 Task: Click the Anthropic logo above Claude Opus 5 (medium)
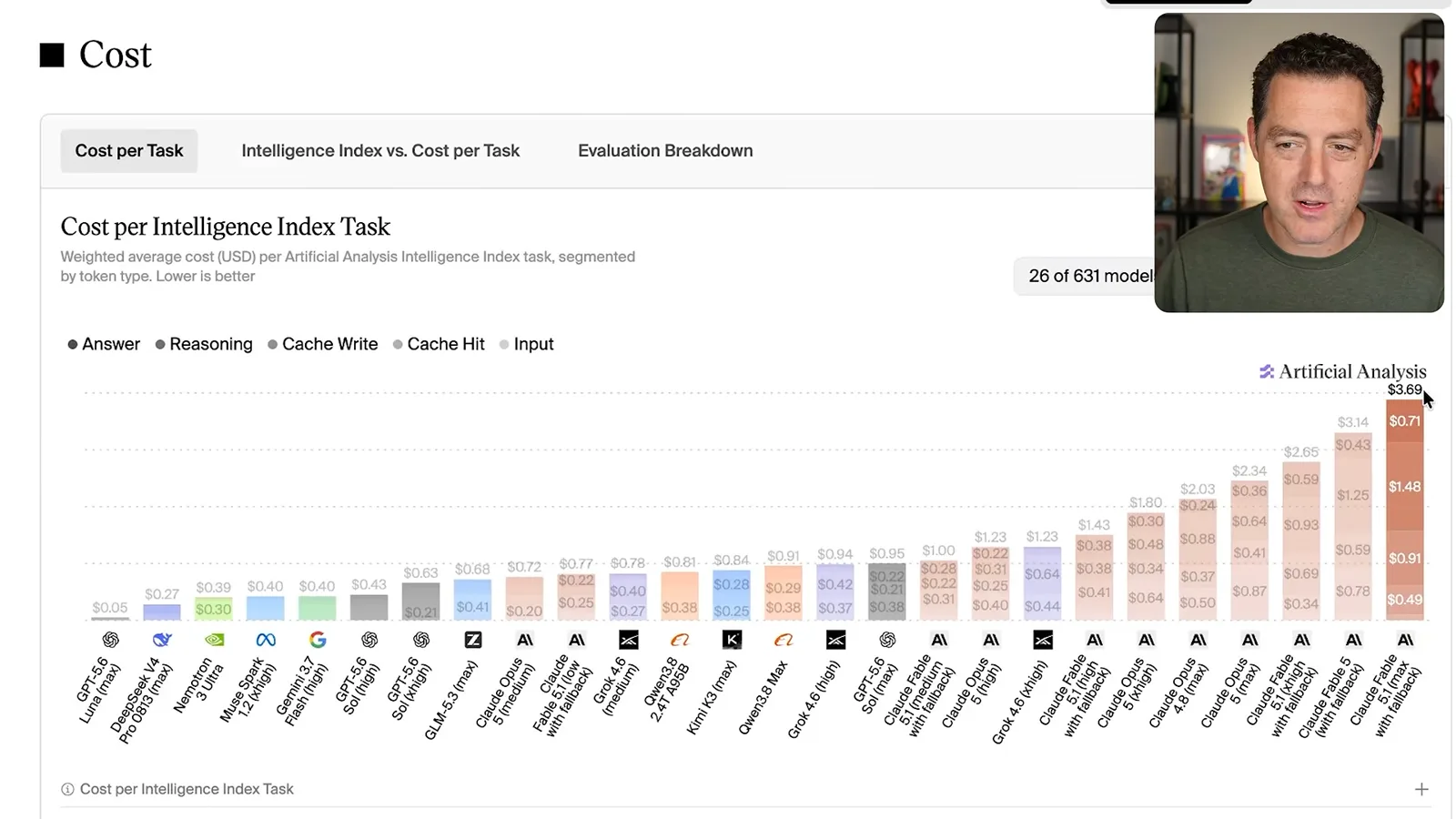coord(525,640)
